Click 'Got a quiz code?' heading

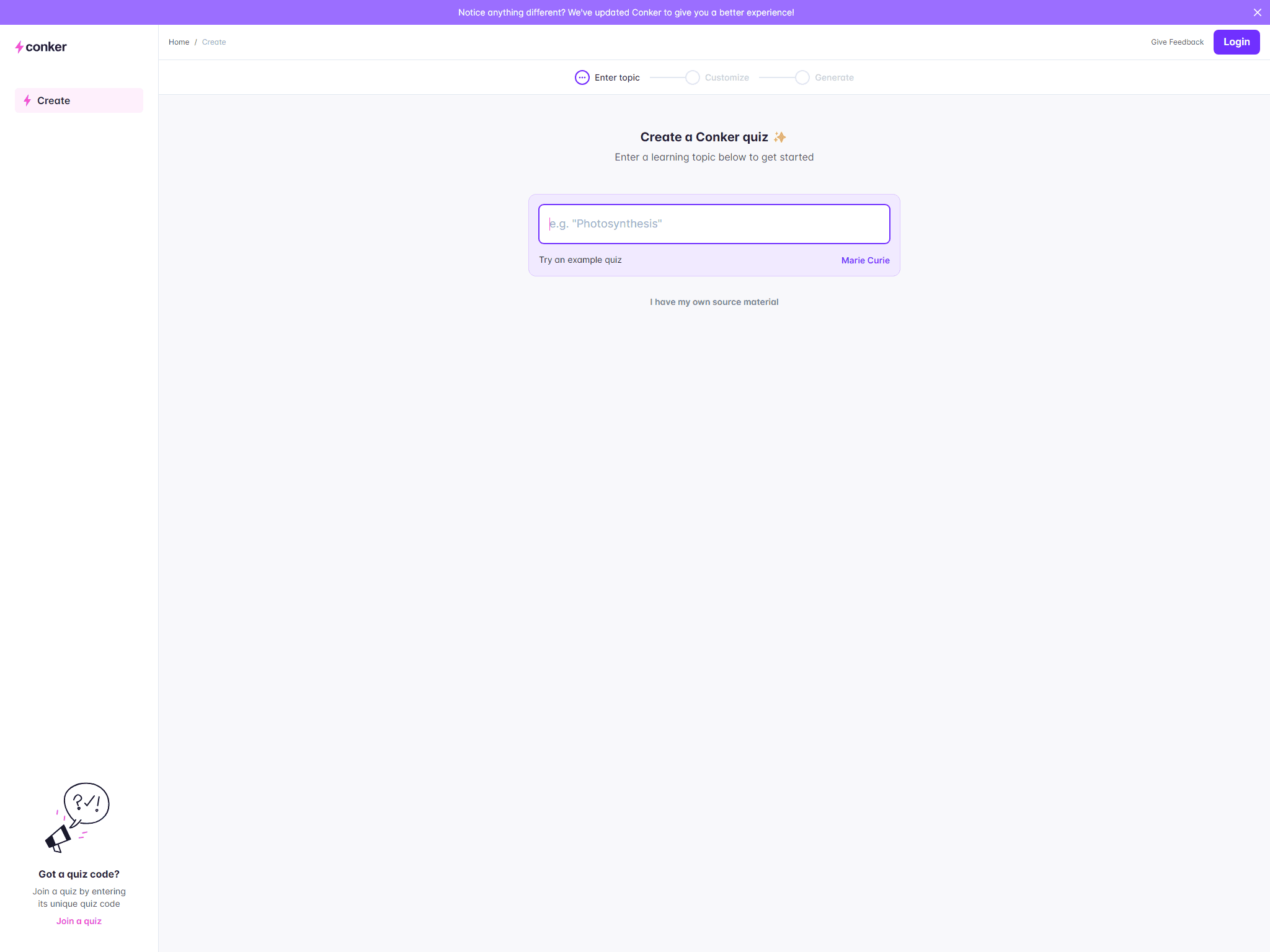point(79,874)
